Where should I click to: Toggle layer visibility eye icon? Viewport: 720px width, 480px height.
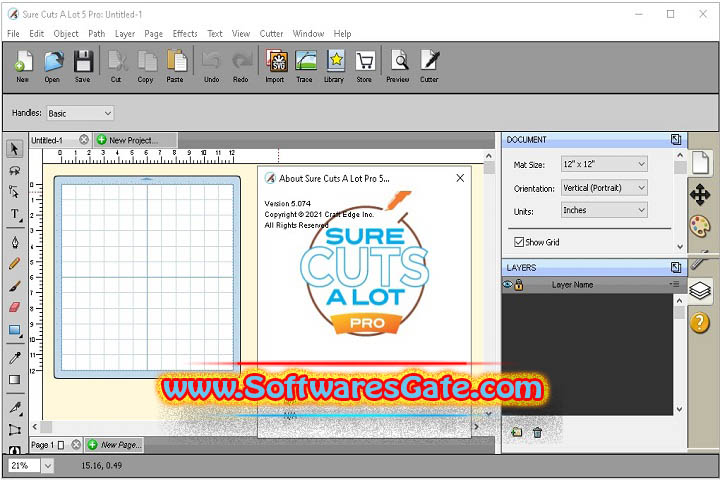point(507,285)
